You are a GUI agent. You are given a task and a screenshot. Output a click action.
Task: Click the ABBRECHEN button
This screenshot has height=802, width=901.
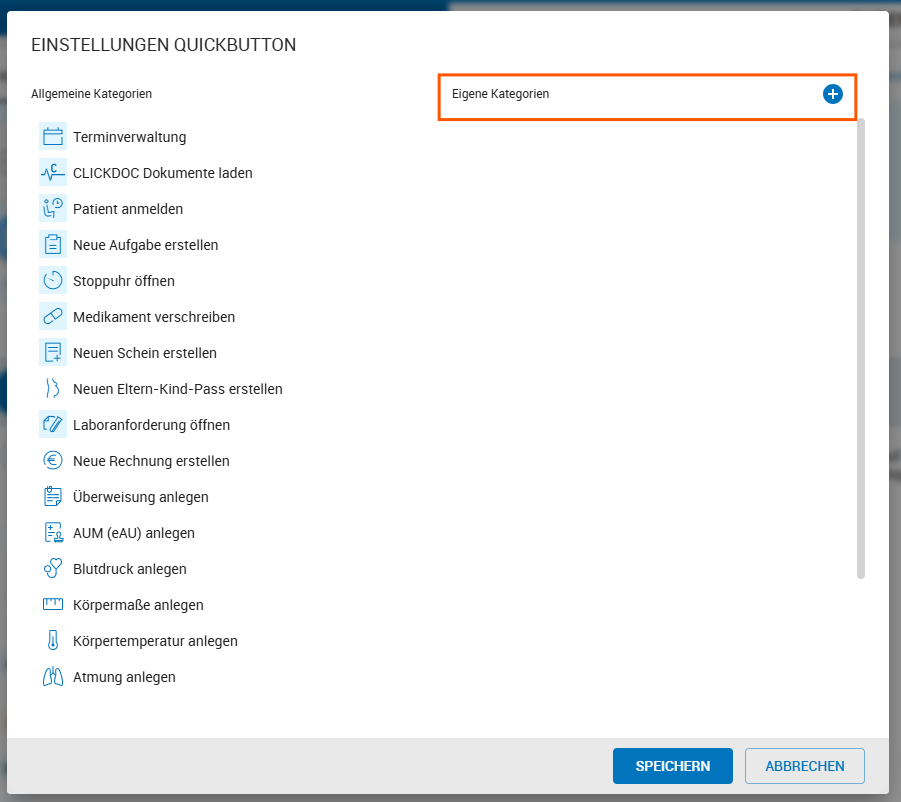[x=804, y=766]
